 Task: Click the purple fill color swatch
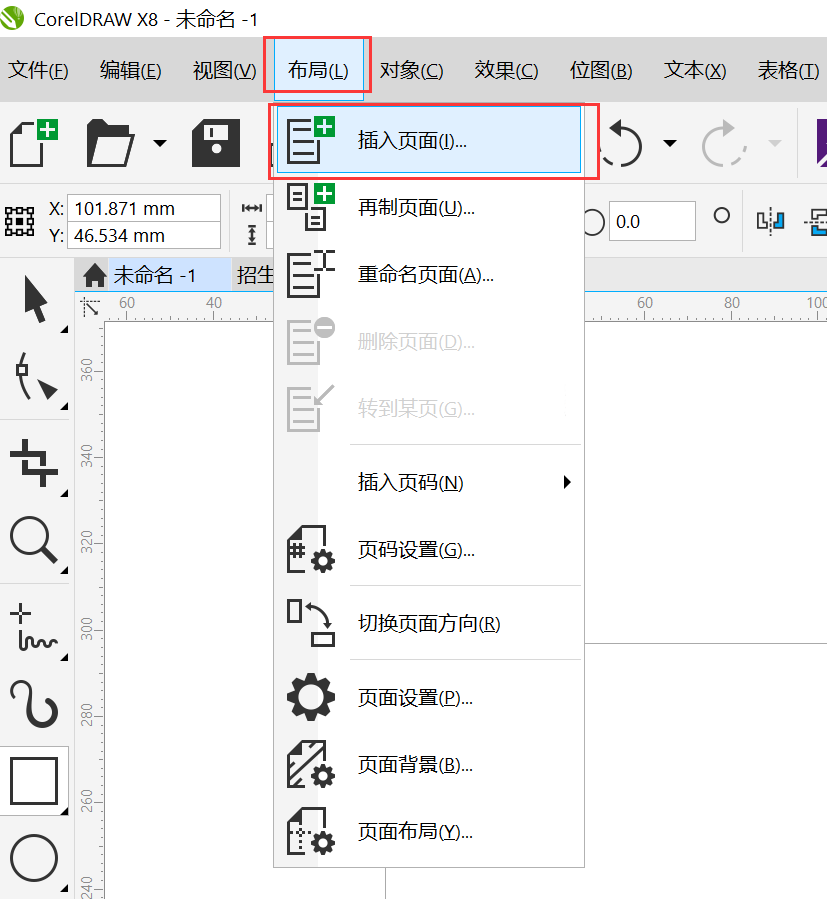pos(821,142)
